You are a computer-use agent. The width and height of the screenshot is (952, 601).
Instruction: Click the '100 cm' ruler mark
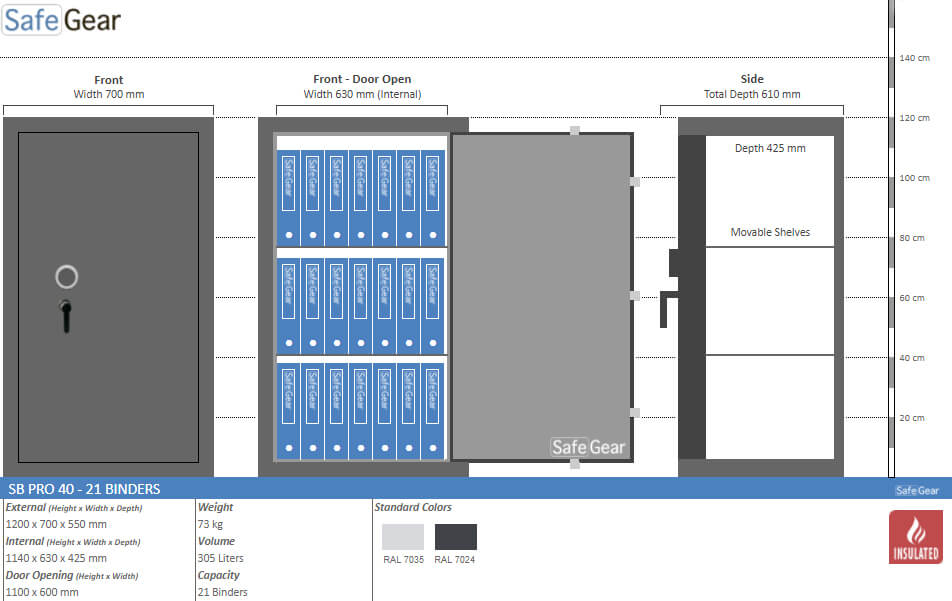(x=914, y=178)
